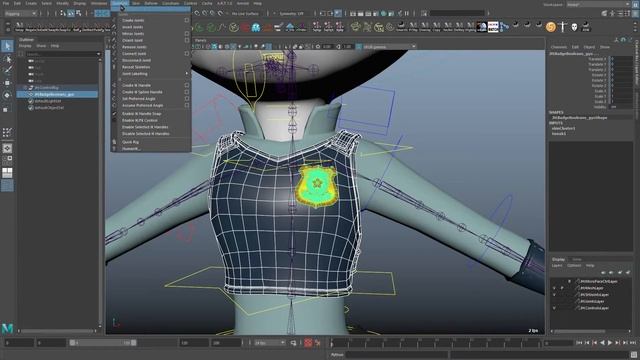Open the frame rate fps dropdown
640x360 pixels.
(x=269, y=343)
